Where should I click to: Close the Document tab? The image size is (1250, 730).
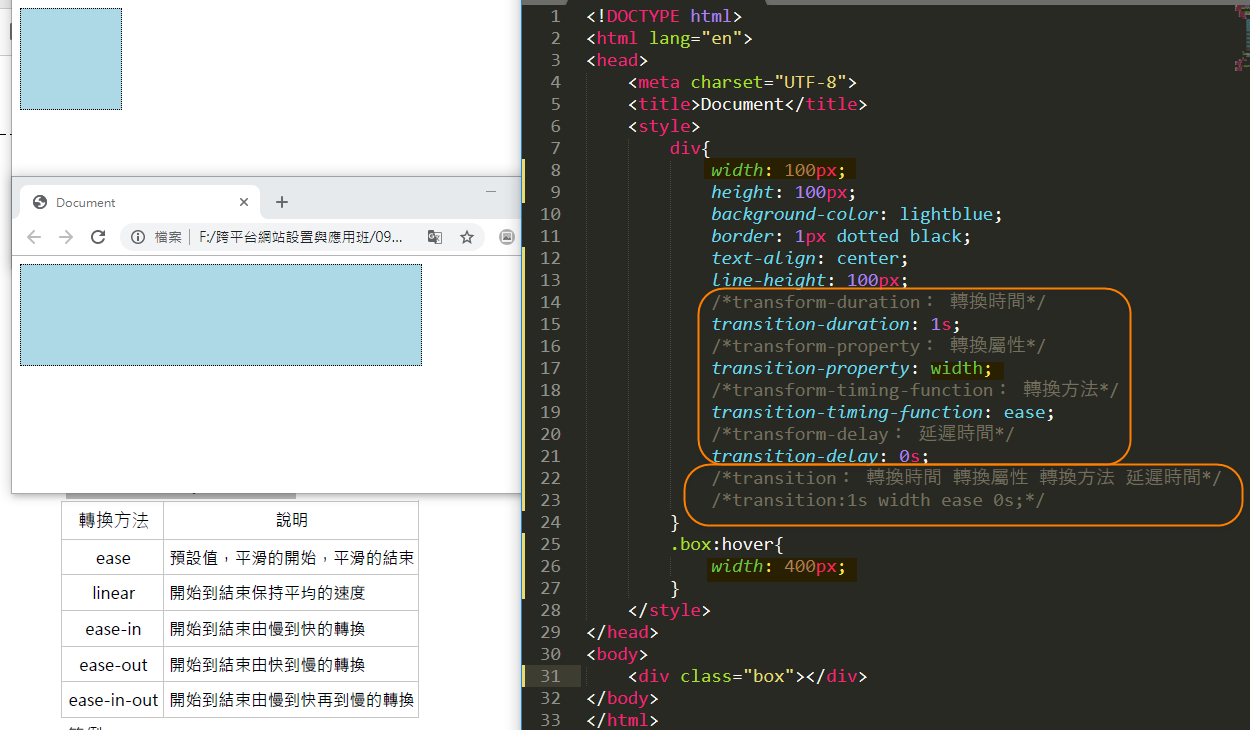[x=244, y=202]
